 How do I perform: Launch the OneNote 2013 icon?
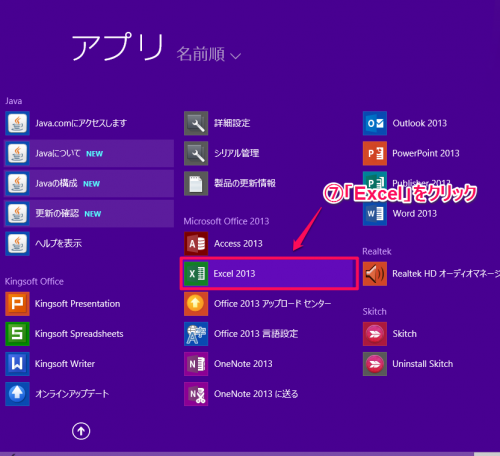[196, 364]
